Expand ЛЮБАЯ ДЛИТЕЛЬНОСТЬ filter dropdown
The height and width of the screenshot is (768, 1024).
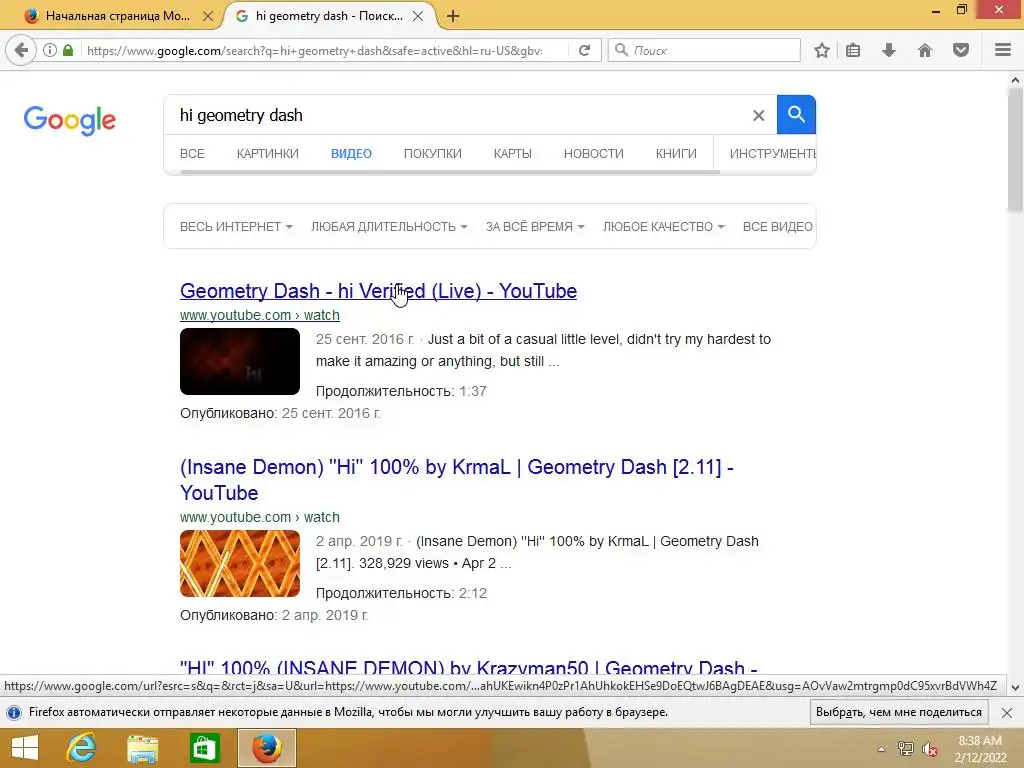(x=389, y=227)
